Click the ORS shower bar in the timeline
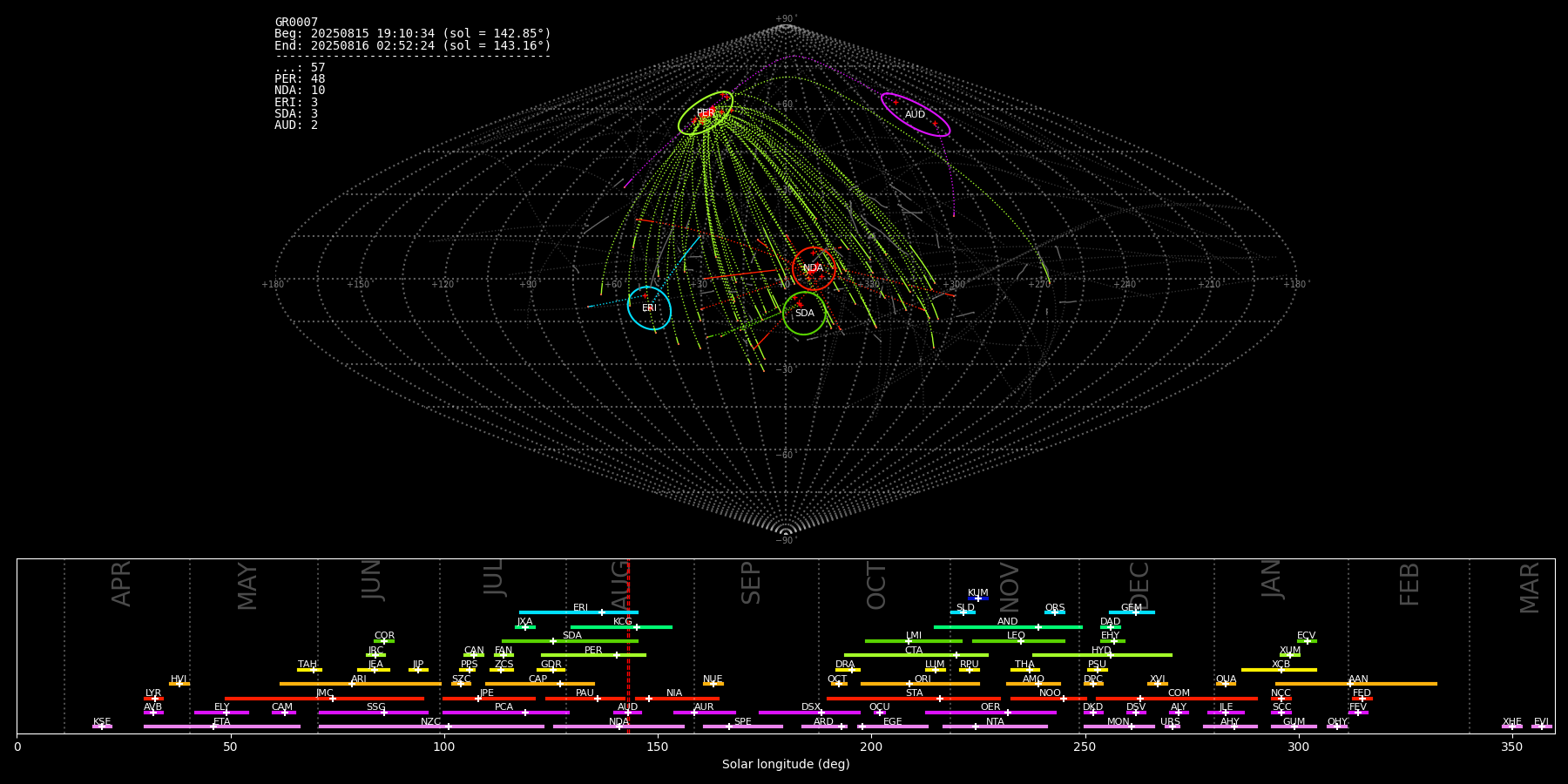Viewport: 1568px width, 784px height. [1055, 612]
